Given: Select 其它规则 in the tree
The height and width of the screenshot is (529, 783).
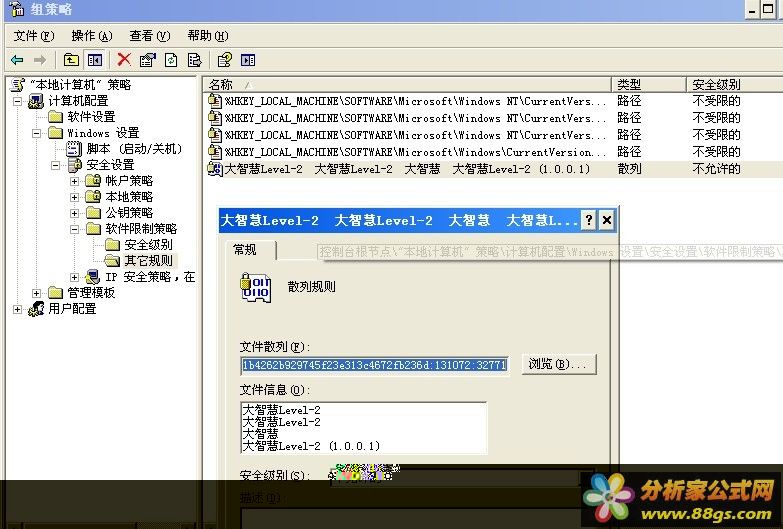Looking at the screenshot, I should click(148, 261).
